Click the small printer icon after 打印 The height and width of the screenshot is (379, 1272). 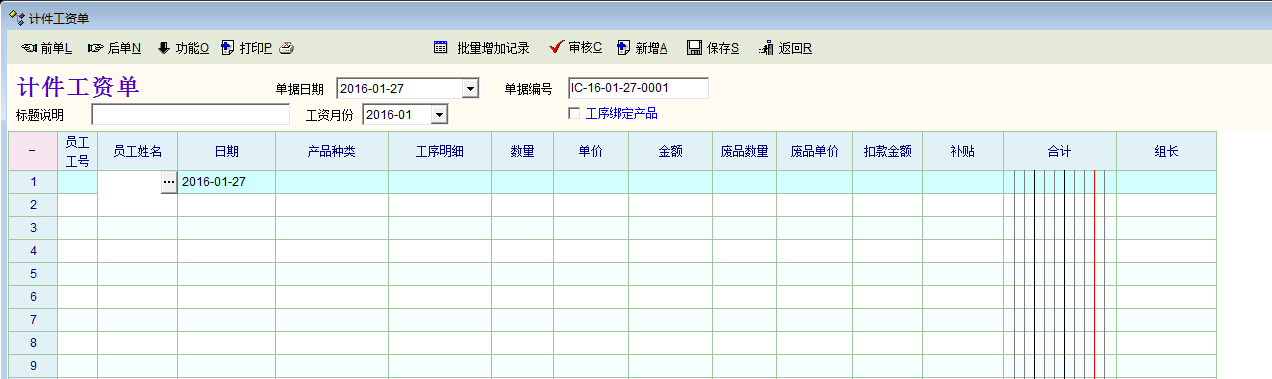[x=286, y=48]
